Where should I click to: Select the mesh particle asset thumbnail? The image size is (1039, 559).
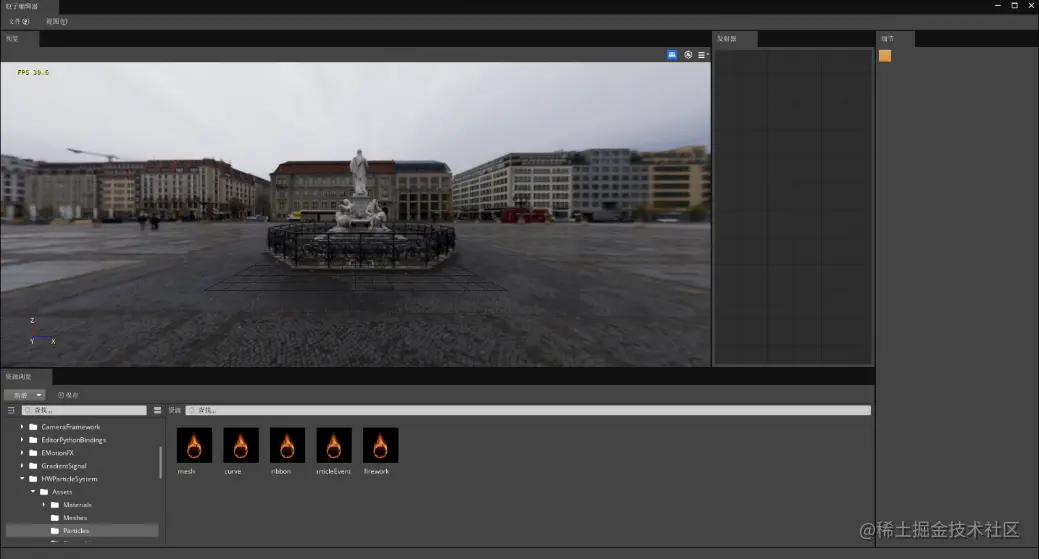[x=194, y=445]
